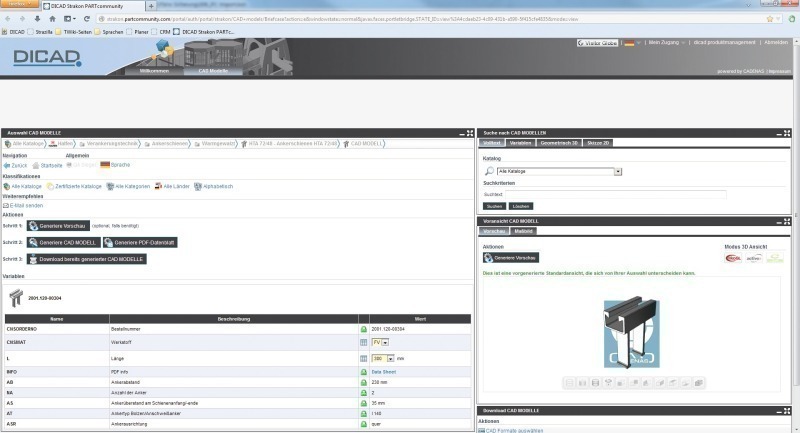Open the Länge value dropdown

coord(390,359)
